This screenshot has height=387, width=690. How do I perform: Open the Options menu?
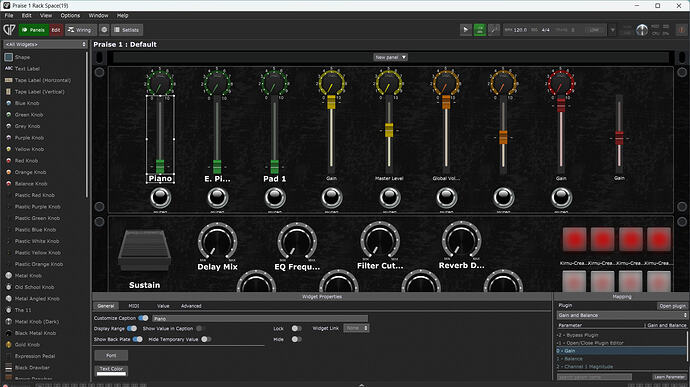(70, 15)
